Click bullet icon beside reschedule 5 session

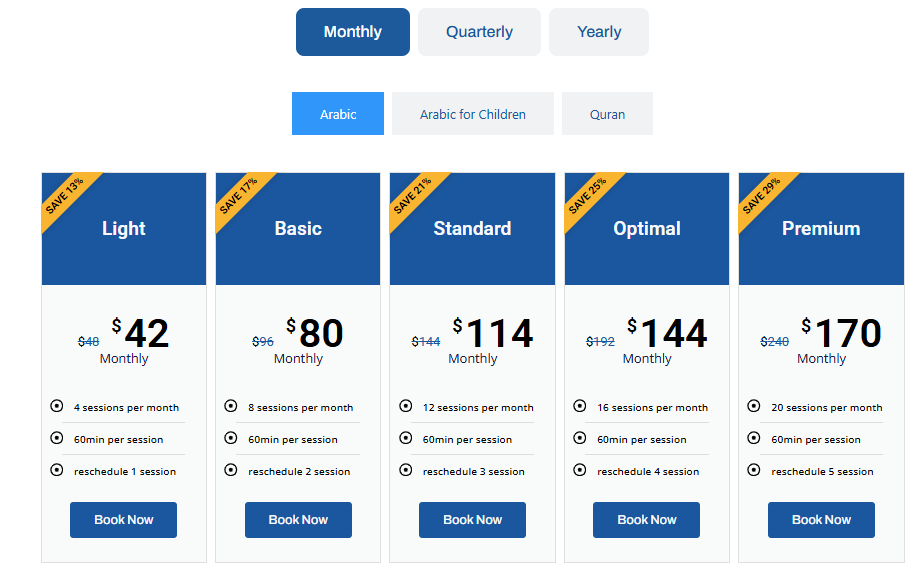point(754,470)
